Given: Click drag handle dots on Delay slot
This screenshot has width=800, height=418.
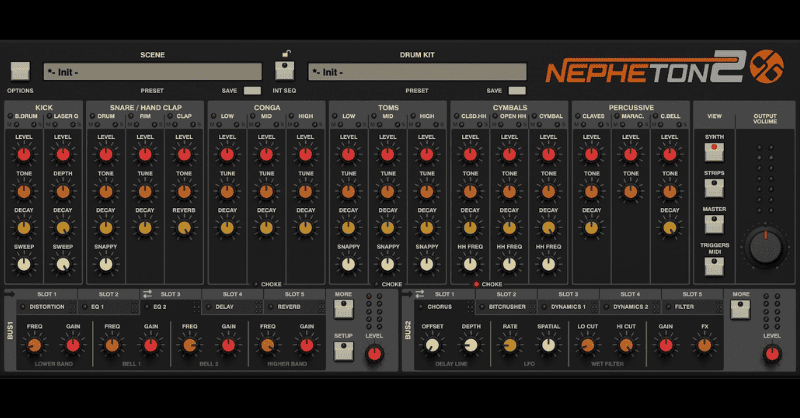Looking at the screenshot, I should coord(259,307).
